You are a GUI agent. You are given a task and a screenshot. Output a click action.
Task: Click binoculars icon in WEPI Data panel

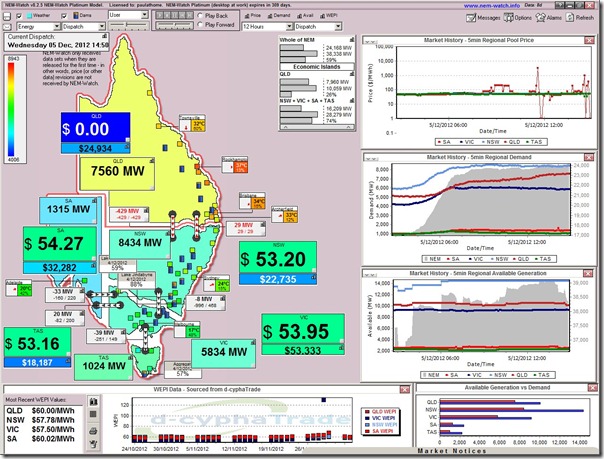coord(93,402)
